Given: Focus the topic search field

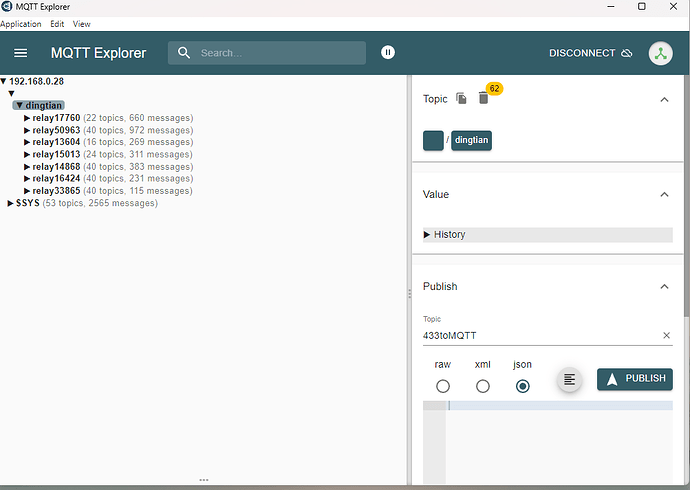Looking at the screenshot, I should 280,53.
